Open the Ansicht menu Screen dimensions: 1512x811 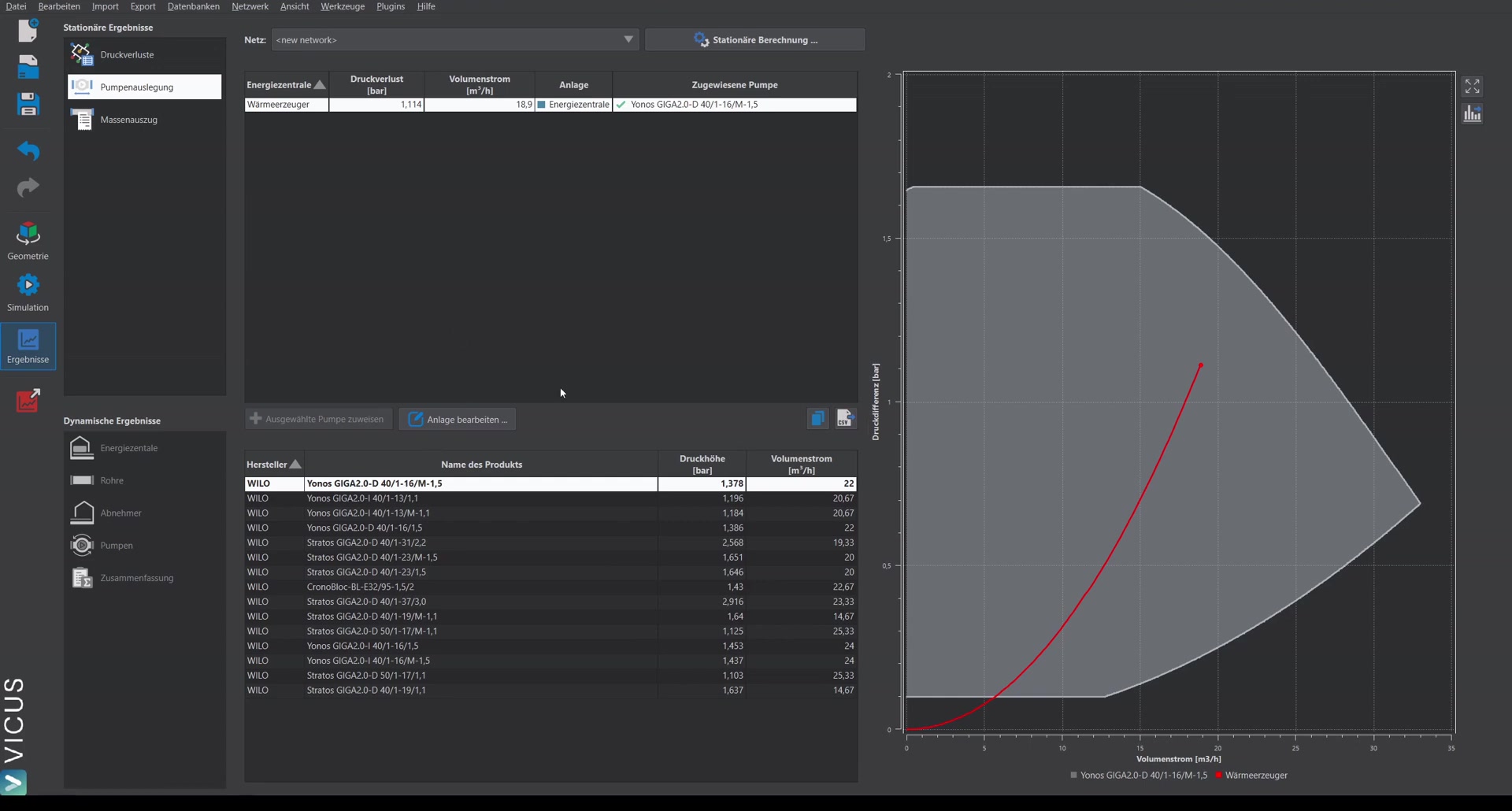(x=295, y=6)
